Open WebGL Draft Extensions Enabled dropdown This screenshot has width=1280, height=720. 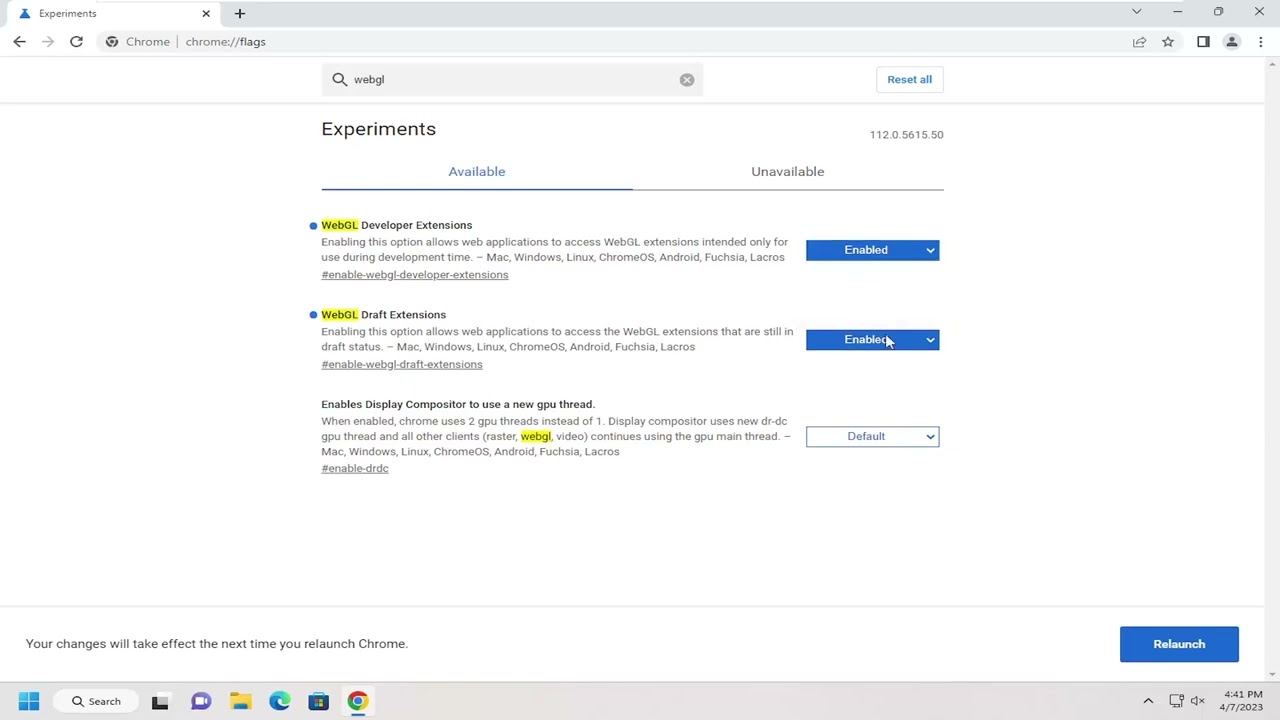[872, 340]
